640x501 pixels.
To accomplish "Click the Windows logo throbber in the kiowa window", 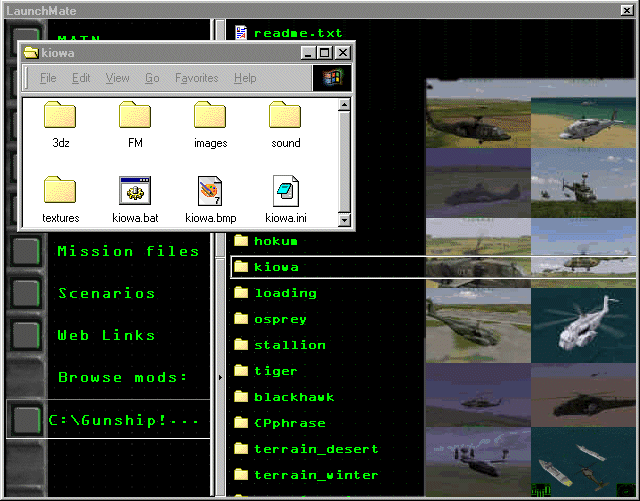I will (x=332, y=78).
